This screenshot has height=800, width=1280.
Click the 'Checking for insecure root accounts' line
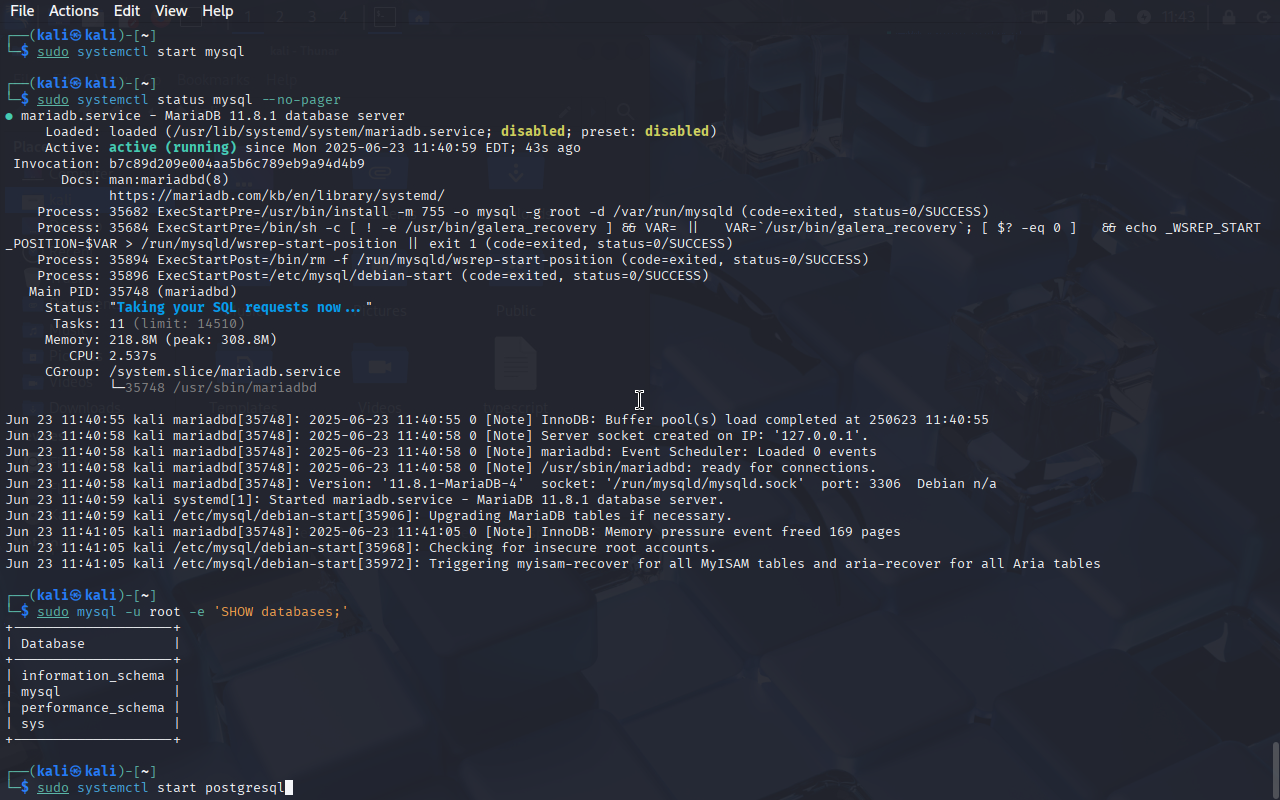[361, 548]
